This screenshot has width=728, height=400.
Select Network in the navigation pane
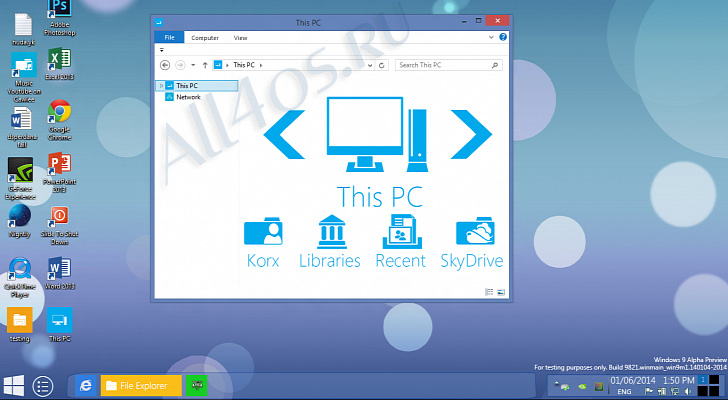tap(183, 97)
